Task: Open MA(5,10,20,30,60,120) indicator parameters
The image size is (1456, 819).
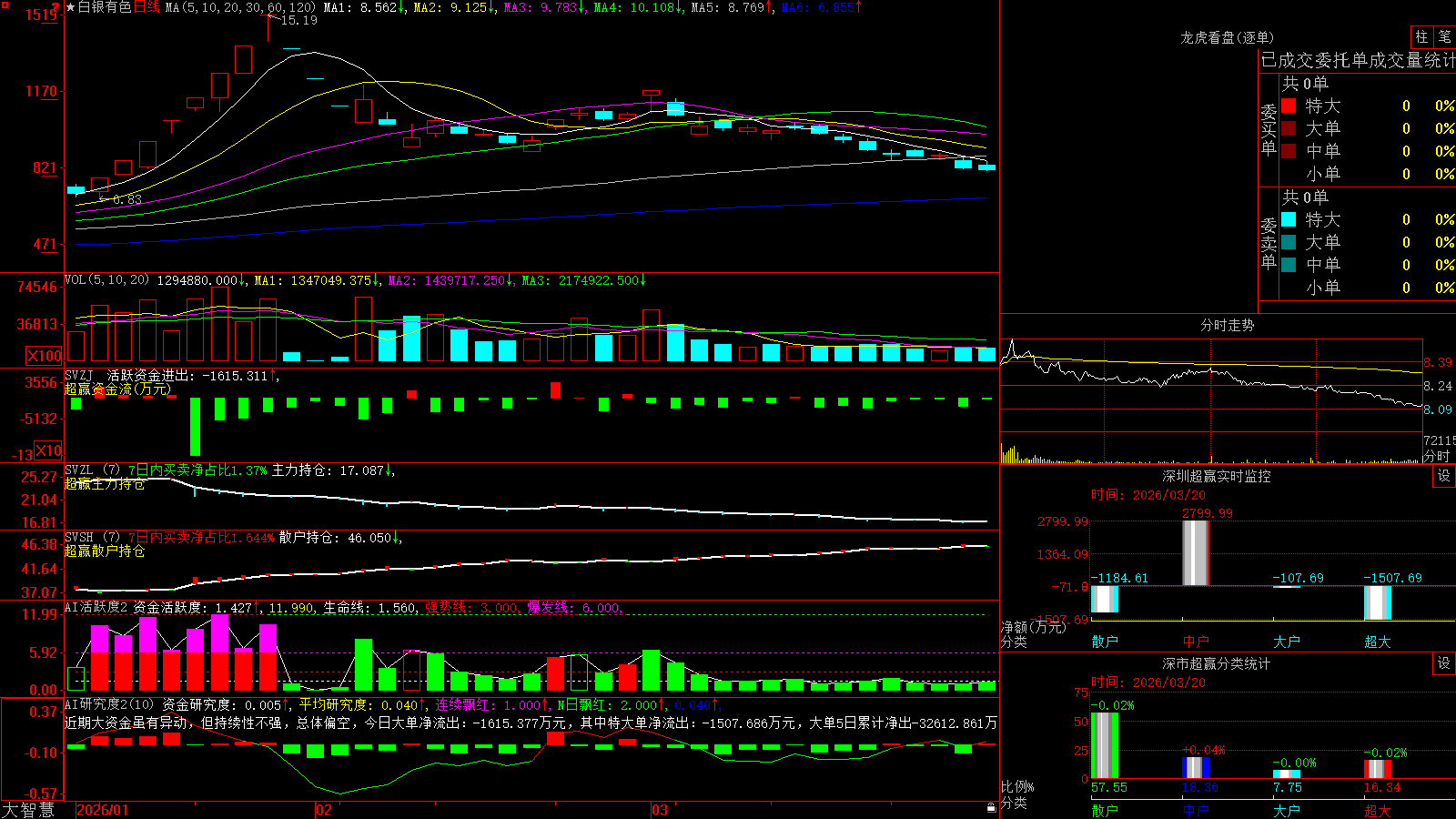Action: pos(240,7)
